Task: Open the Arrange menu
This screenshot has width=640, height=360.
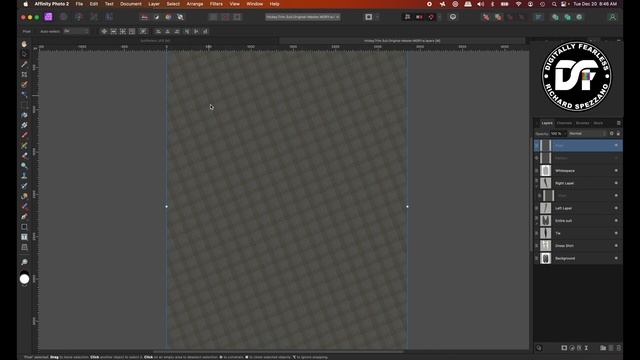Action: tap(195, 4)
